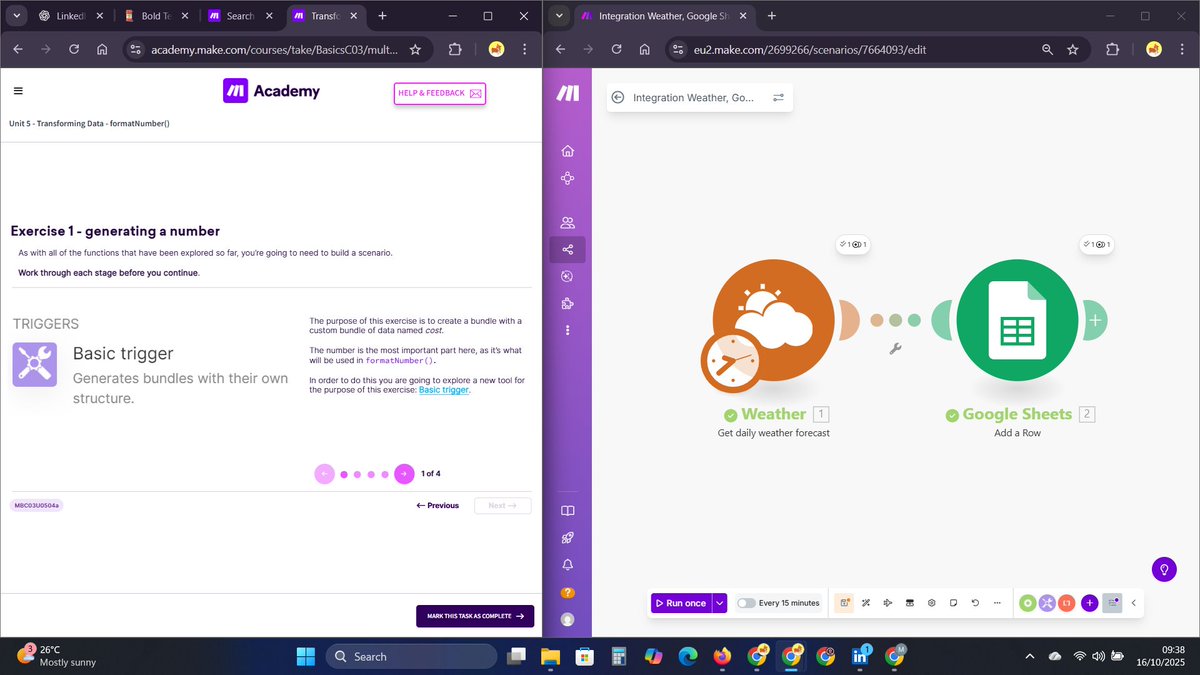The image size is (1200, 675).
Task: Open the Team users icon in sidebar
Action: (x=568, y=222)
